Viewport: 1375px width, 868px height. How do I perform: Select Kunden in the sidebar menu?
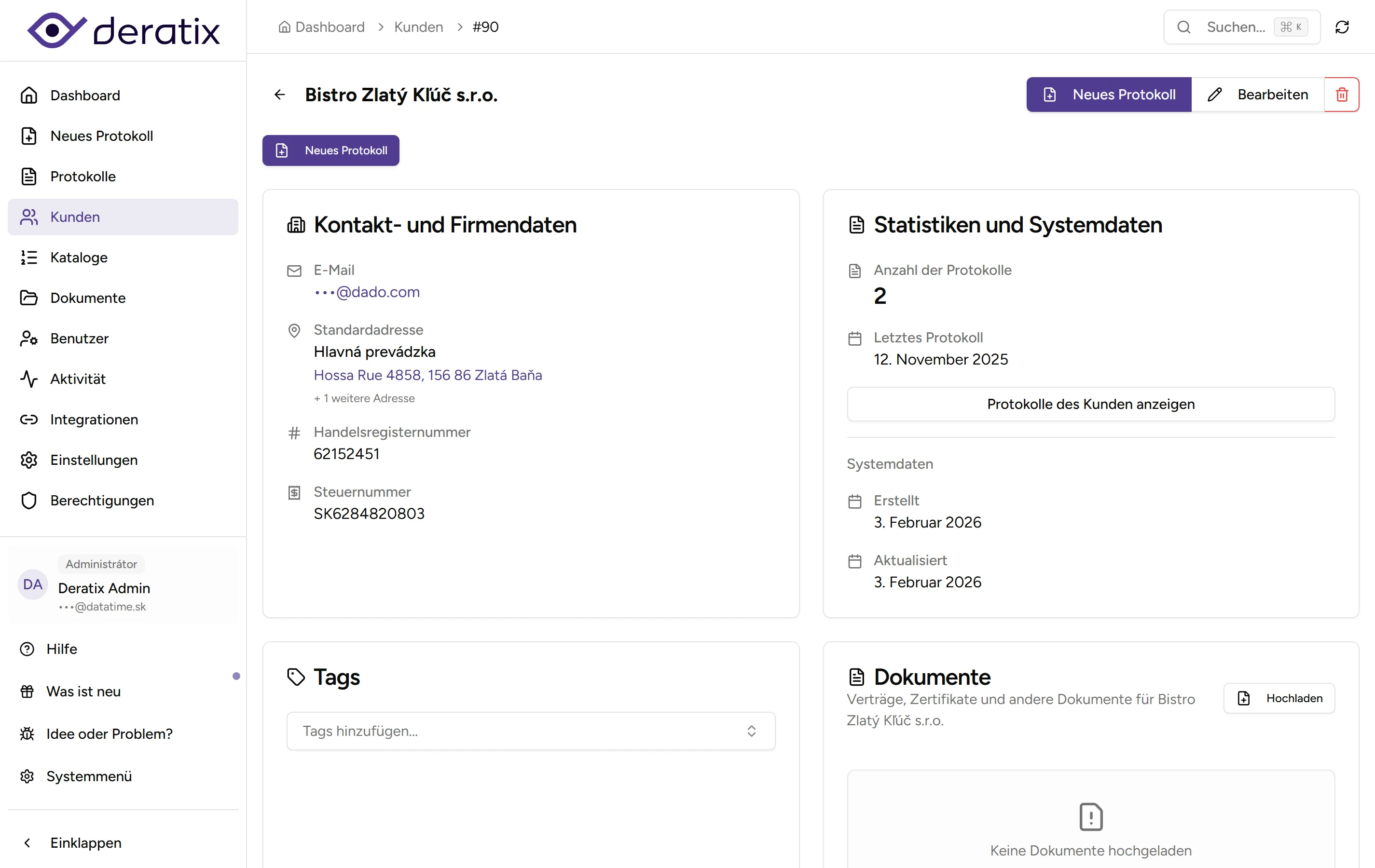pyautogui.click(x=74, y=217)
